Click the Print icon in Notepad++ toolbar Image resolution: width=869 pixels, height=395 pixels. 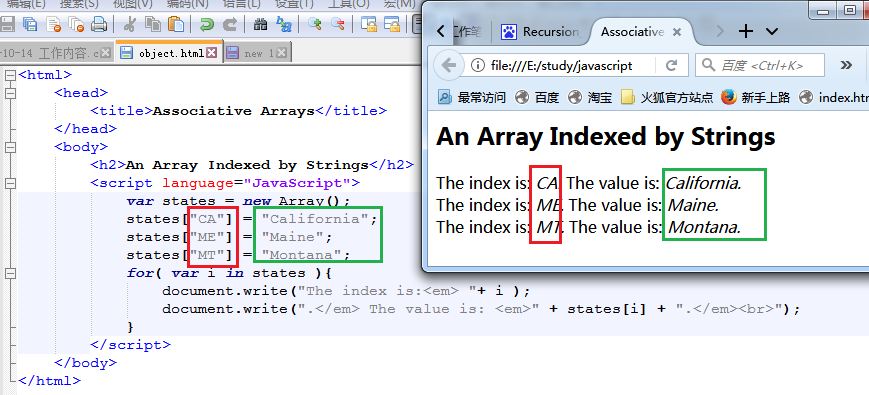tap(99, 24)
